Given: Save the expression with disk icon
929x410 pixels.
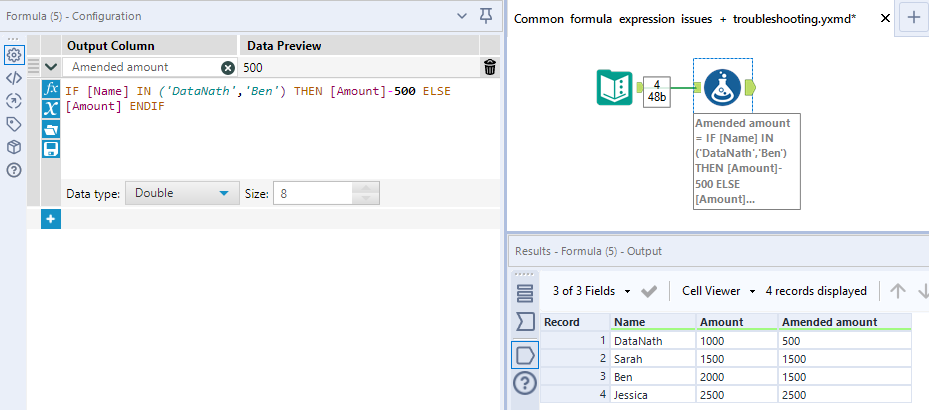Looking at the screenshot, I should click(x=51, y=148).
